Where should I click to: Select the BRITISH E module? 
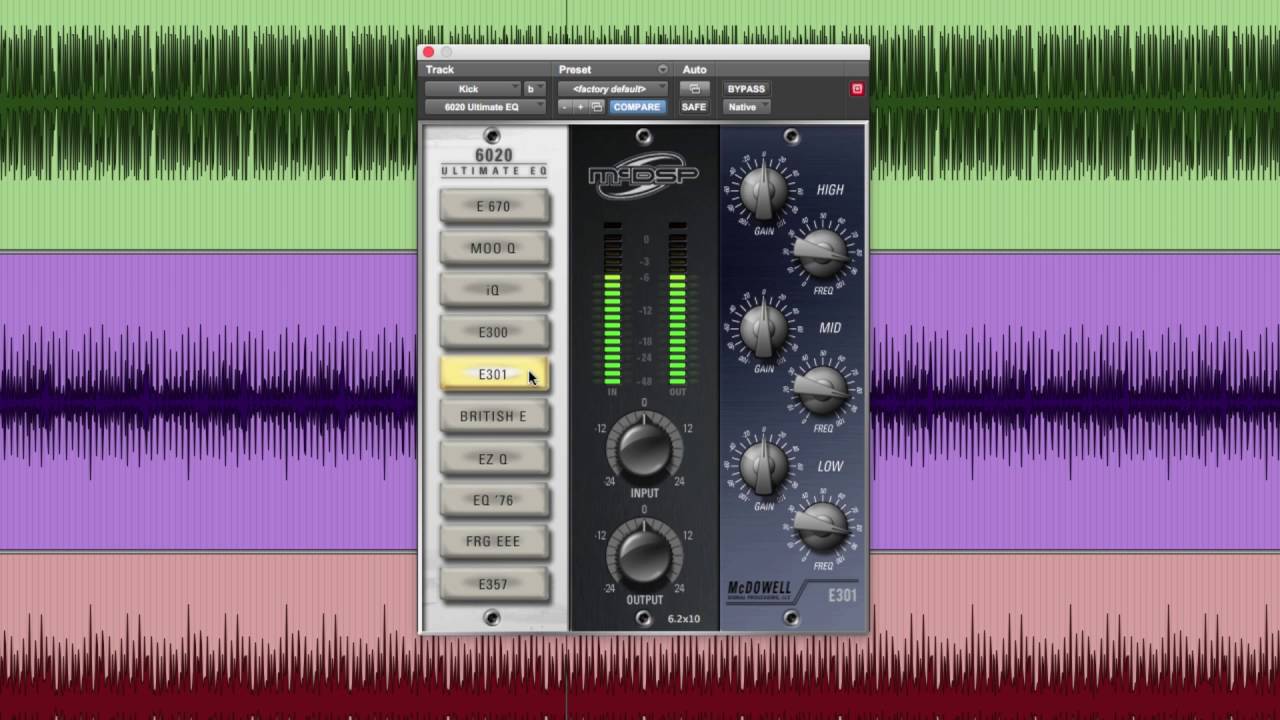(x=493, y=416)
